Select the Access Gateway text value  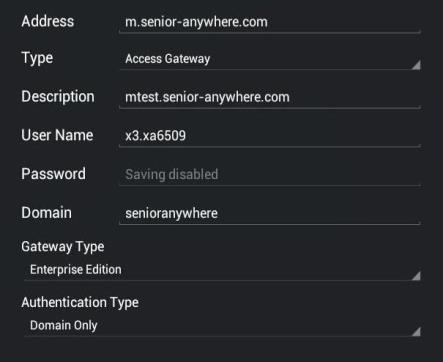click(x=168, y=59)
